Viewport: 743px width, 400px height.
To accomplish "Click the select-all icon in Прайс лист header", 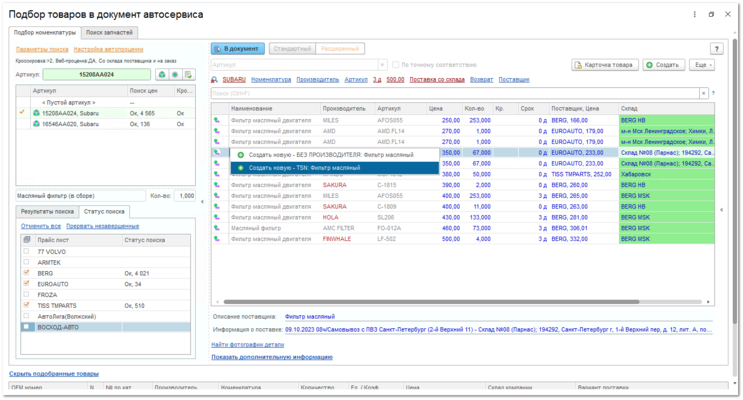I will [27, 240].
